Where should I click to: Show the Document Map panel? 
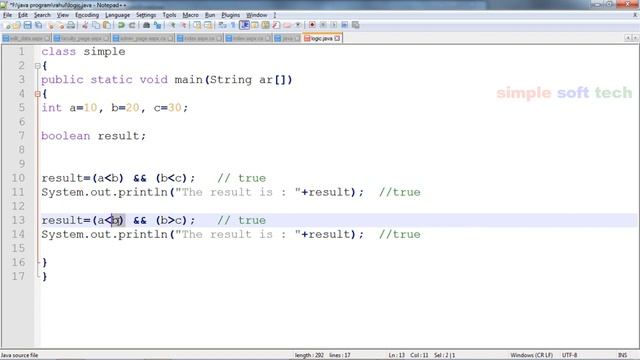pos(265,25)
